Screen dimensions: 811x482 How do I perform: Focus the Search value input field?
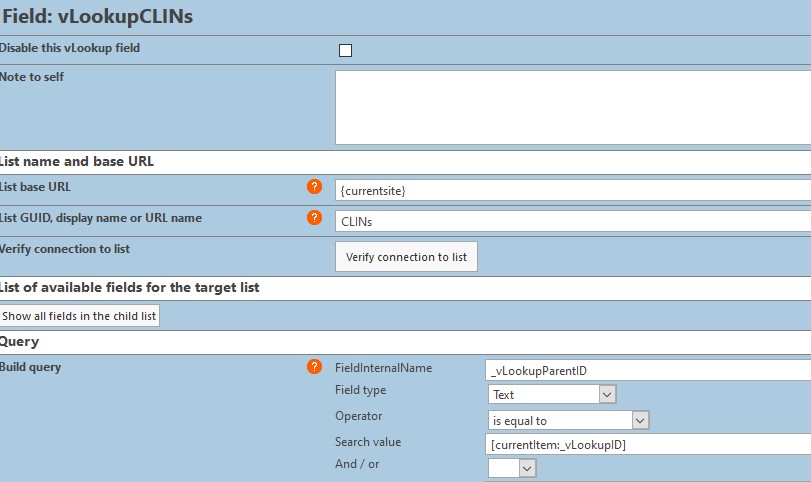(x=648, y=444)
